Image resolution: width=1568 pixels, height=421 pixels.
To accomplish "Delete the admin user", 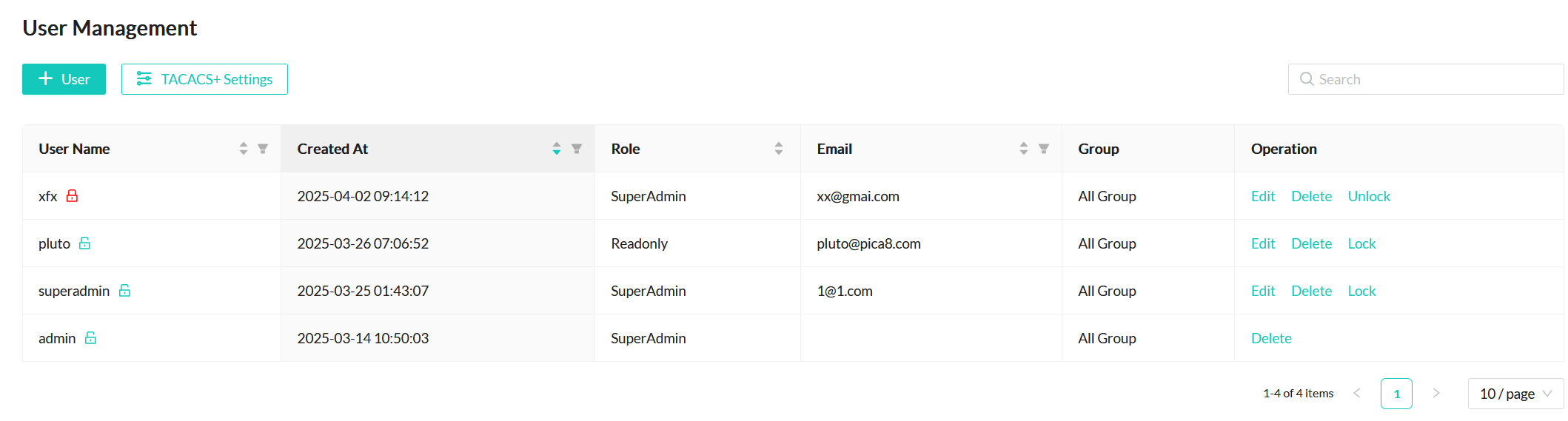I will 1271,338.
